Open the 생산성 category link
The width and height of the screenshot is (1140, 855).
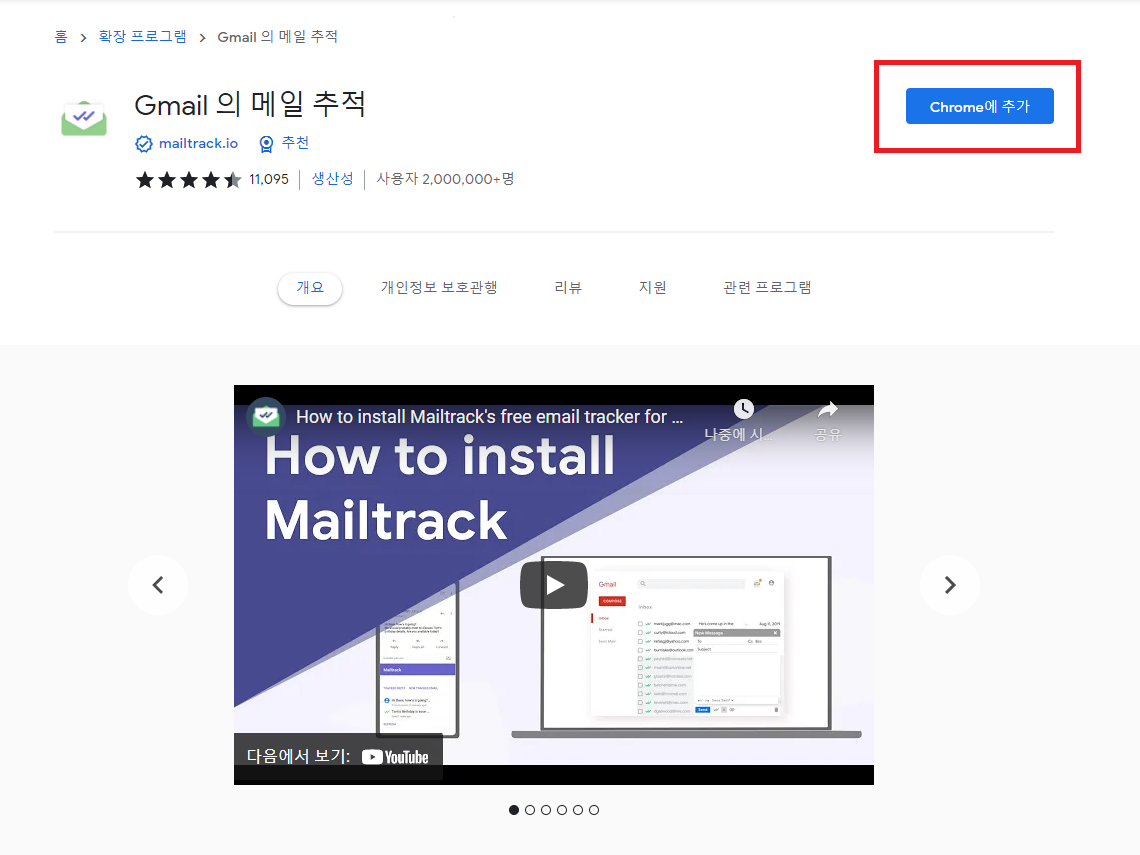[332, 179]
